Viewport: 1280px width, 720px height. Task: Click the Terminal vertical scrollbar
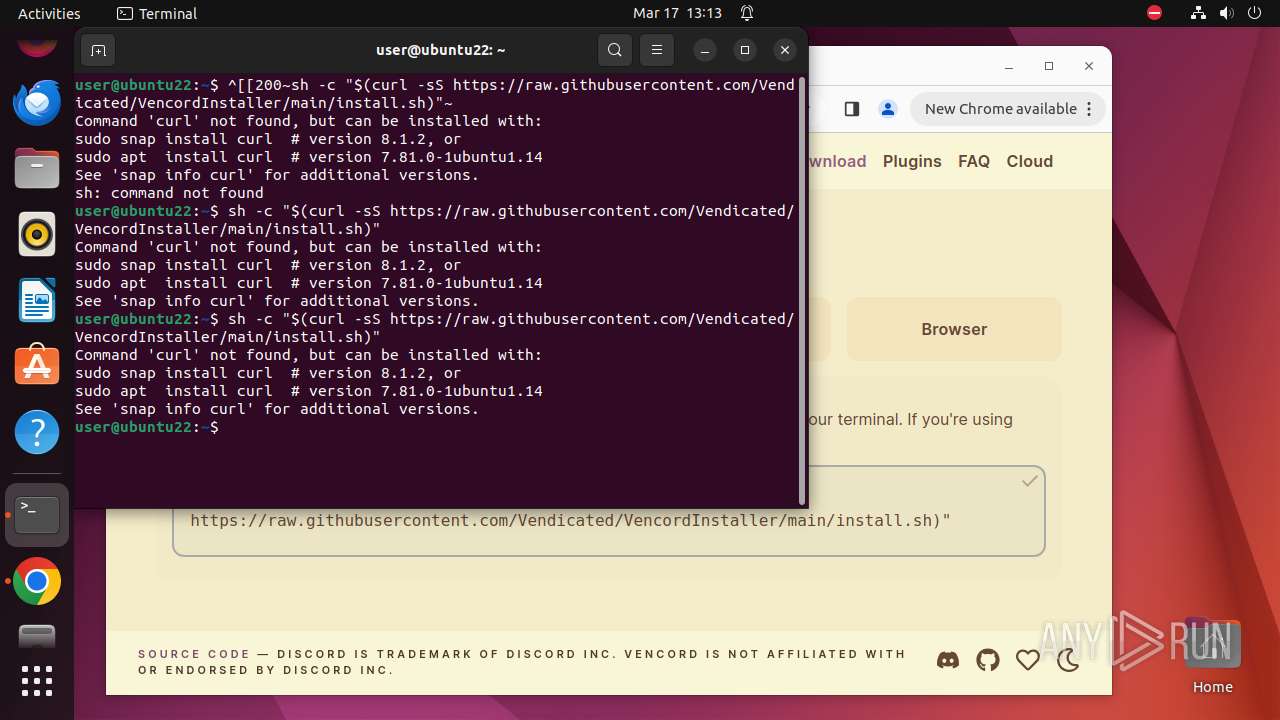(802, 290)
